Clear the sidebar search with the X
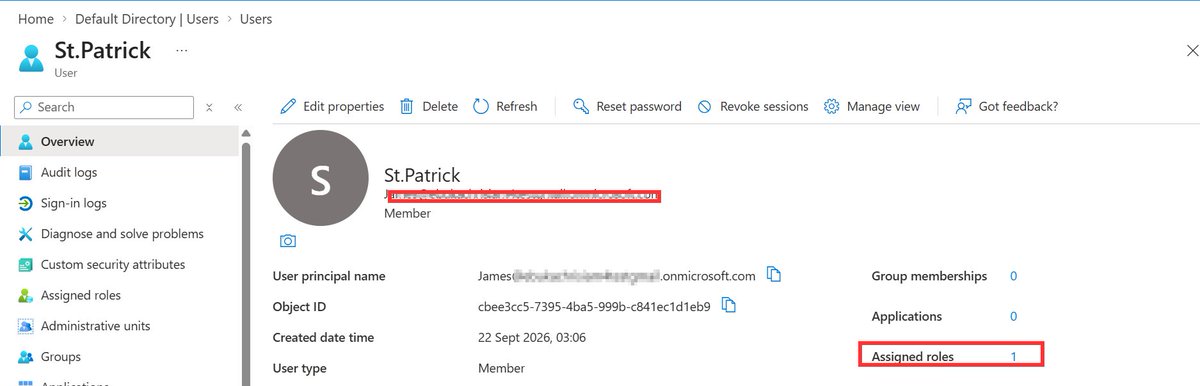Image resolution: width=1200 pixels, height=386 pixels. 209,107
